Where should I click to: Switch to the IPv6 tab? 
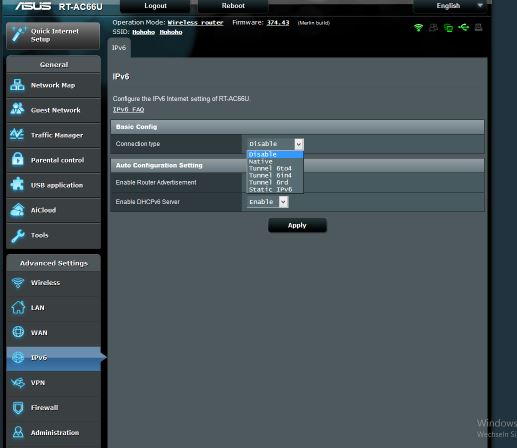[119, 48]
